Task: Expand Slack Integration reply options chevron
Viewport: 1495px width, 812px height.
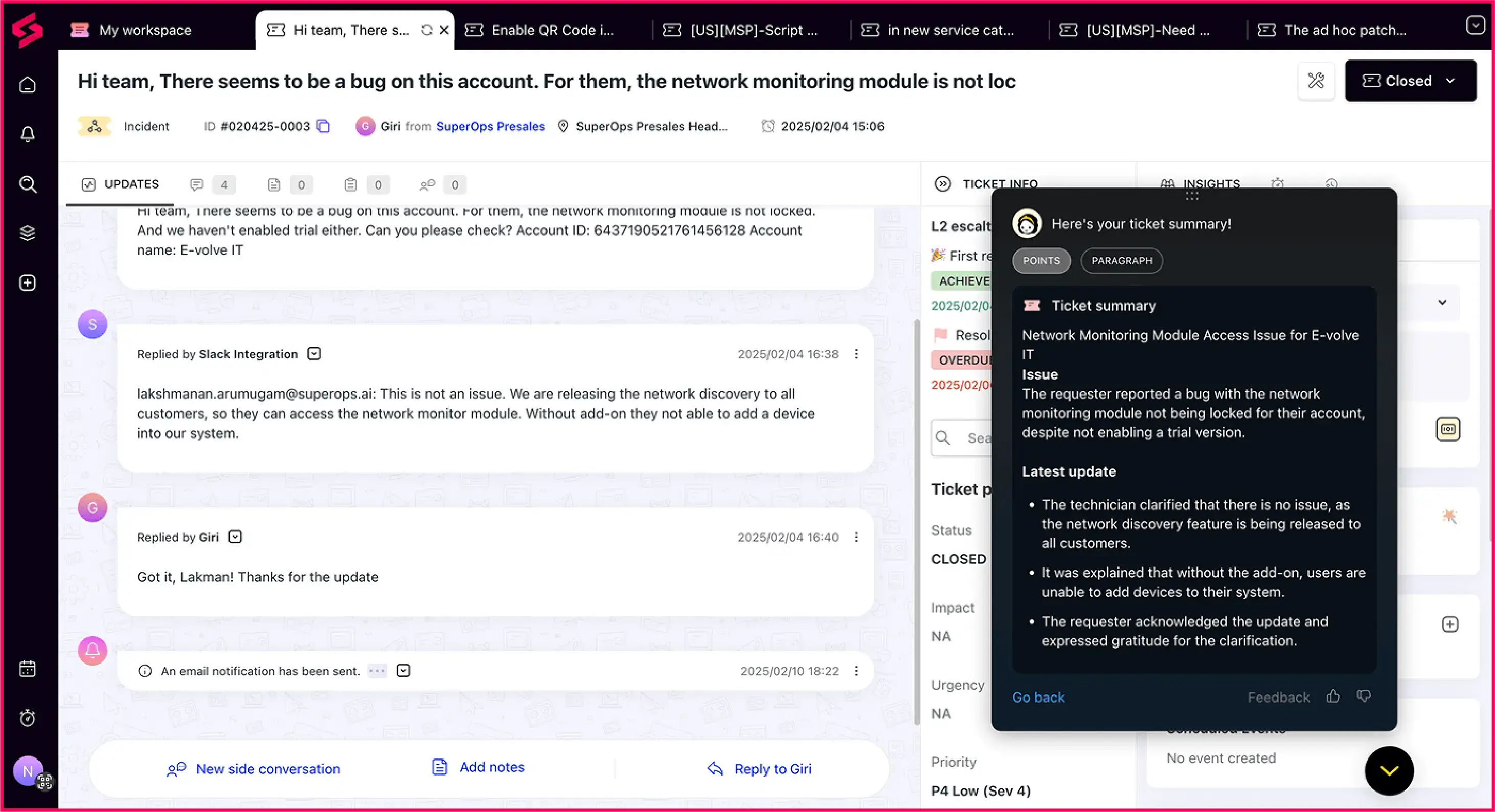Action: point(314,354)
